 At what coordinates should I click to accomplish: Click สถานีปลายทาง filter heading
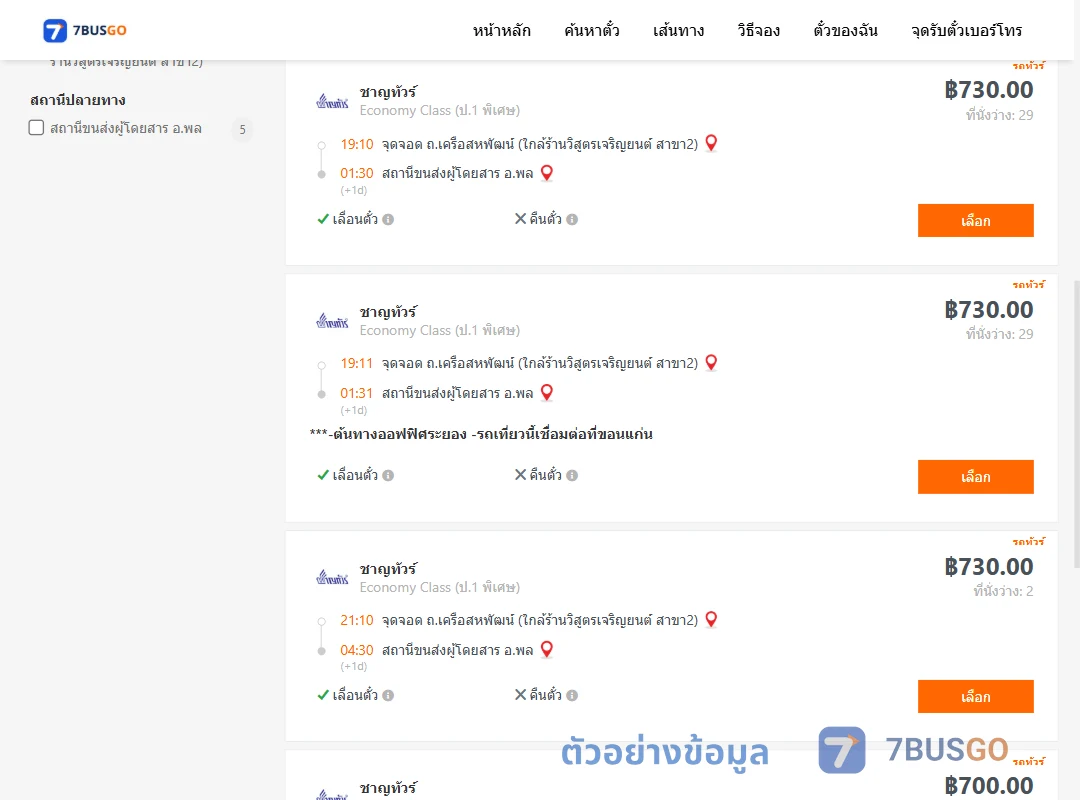coord(78,100)
